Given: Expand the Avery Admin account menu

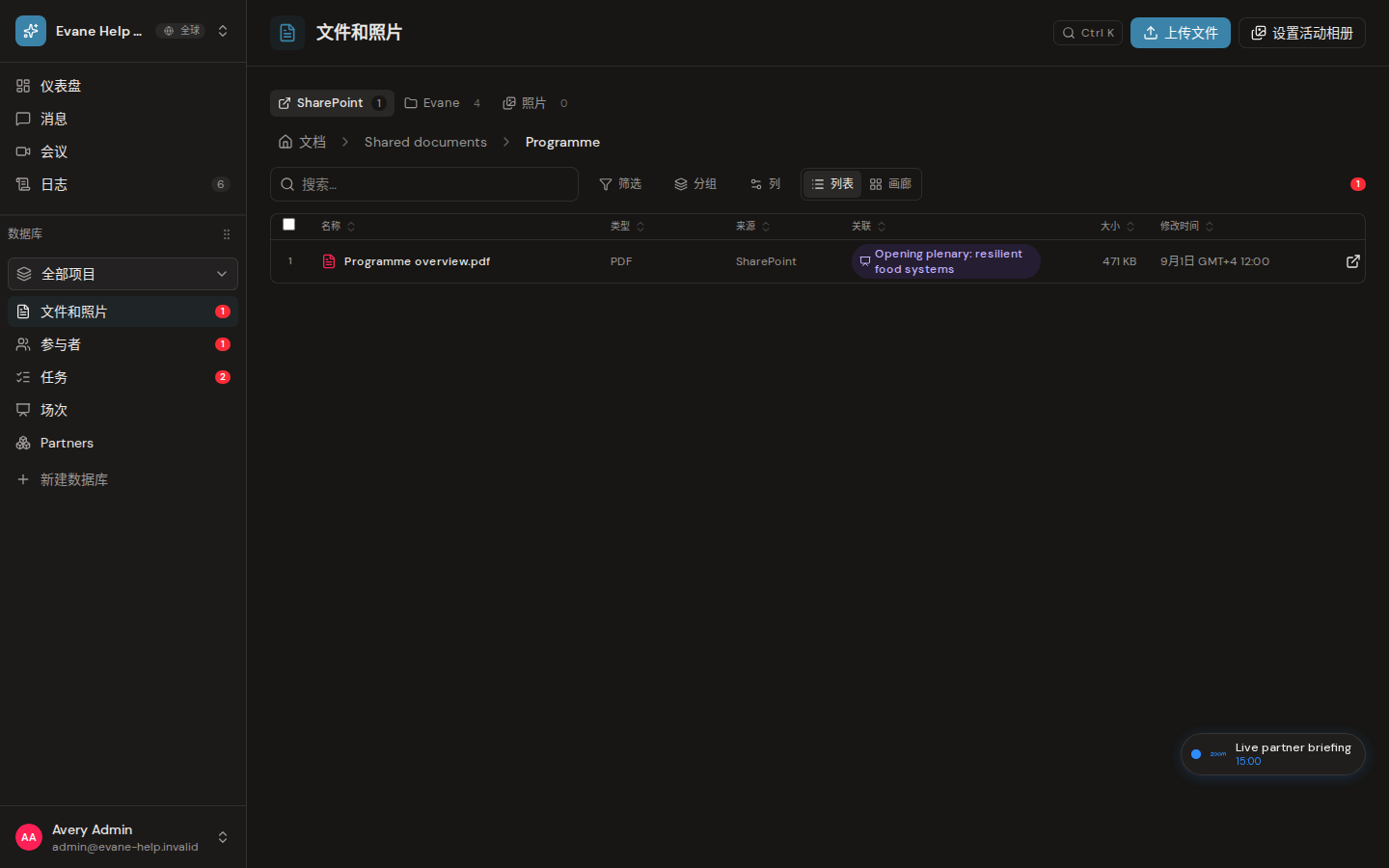Looking at the screenshot, I should tap(223, 837).
